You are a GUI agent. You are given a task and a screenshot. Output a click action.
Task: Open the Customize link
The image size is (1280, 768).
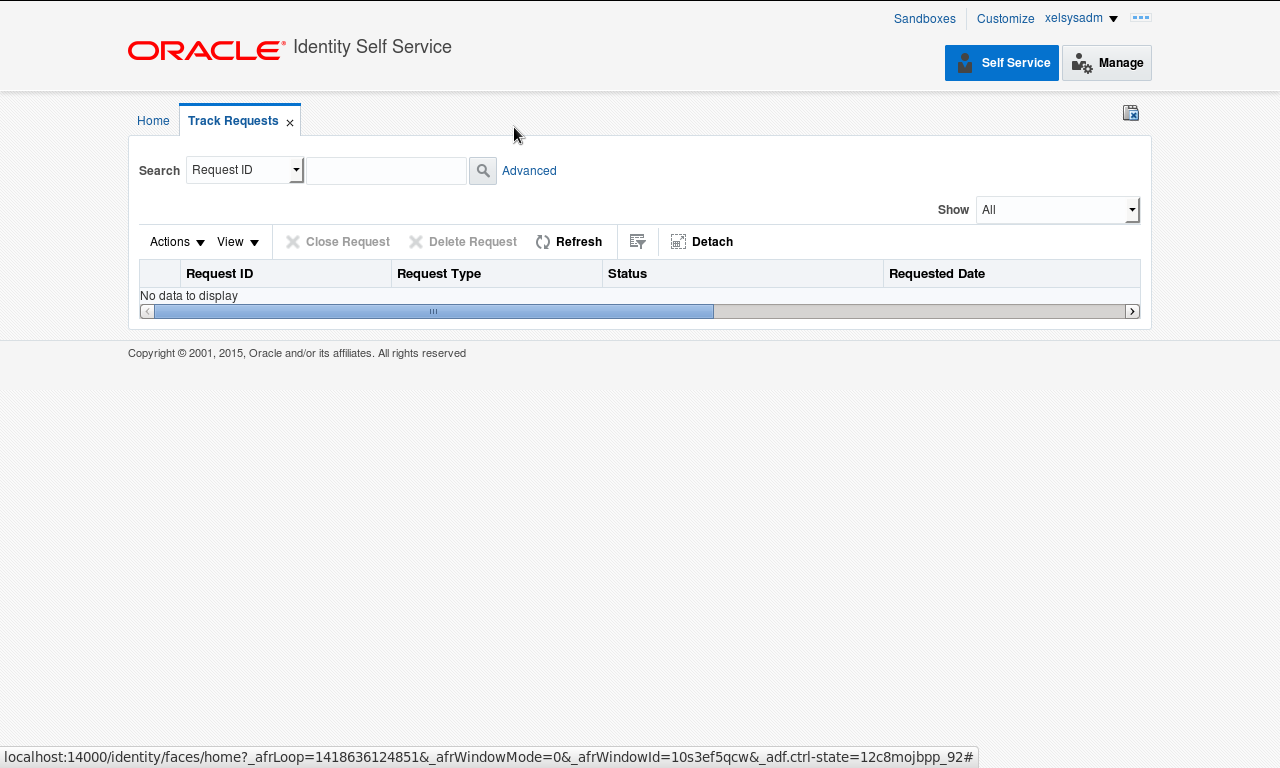tap(1005, 18)
